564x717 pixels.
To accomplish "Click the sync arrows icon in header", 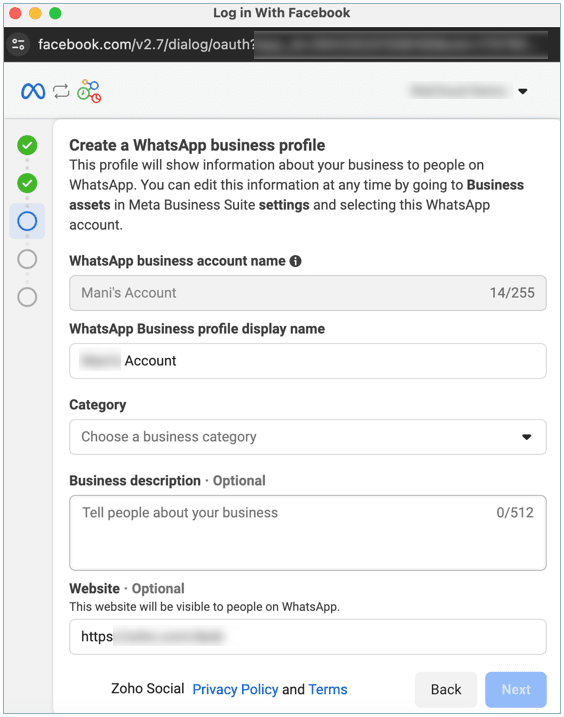I will [x=61, y=91].
